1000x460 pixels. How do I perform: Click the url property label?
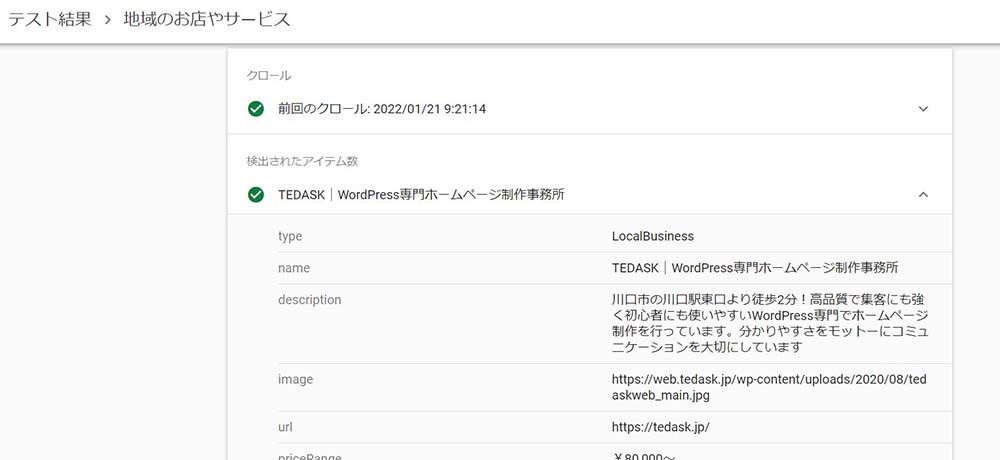click(285, 427)
